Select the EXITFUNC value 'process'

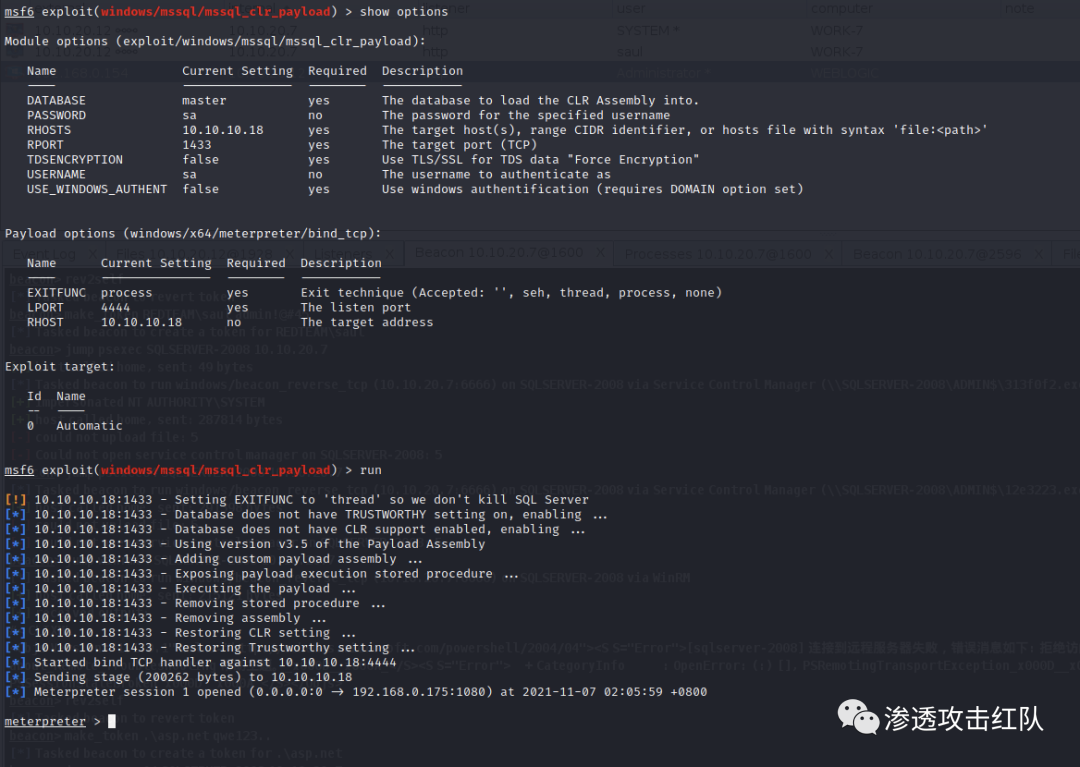[127, 293]
